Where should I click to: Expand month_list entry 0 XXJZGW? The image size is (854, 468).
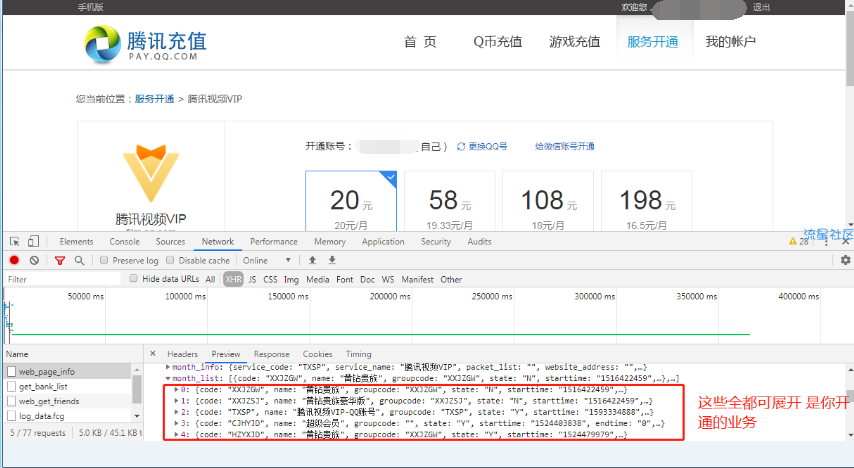pyautogui.click(x=176, y=390)
